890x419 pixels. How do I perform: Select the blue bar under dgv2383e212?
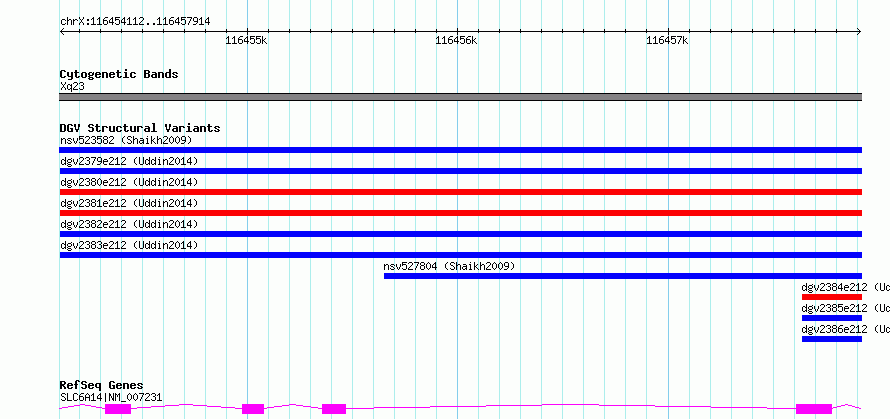(461, 255)
